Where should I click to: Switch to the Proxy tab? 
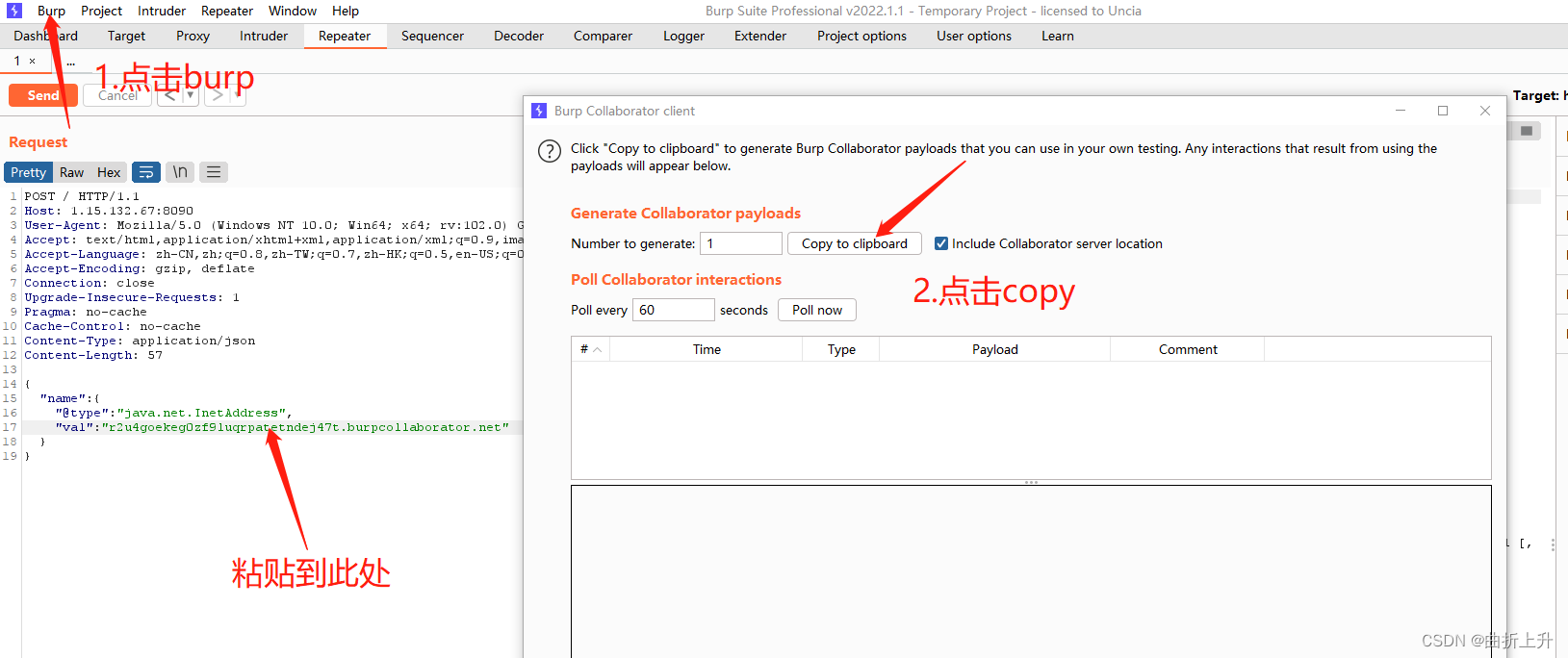(193, 36)
